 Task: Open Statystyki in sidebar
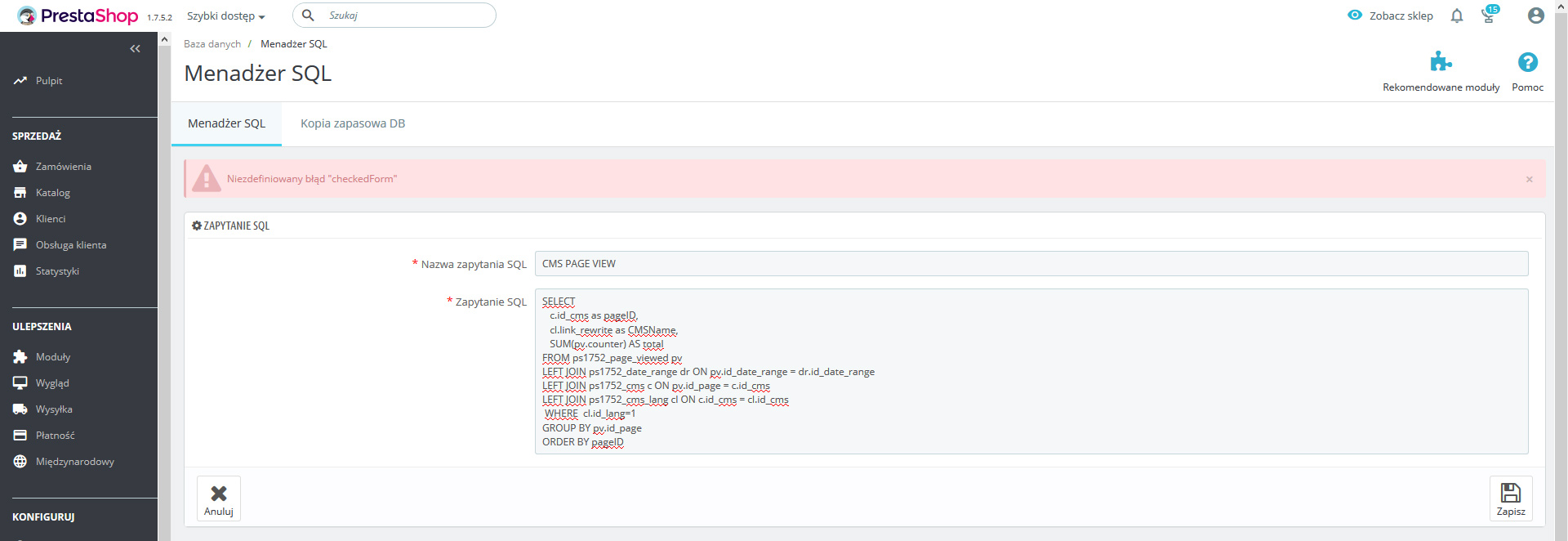(x=57, y=271)
